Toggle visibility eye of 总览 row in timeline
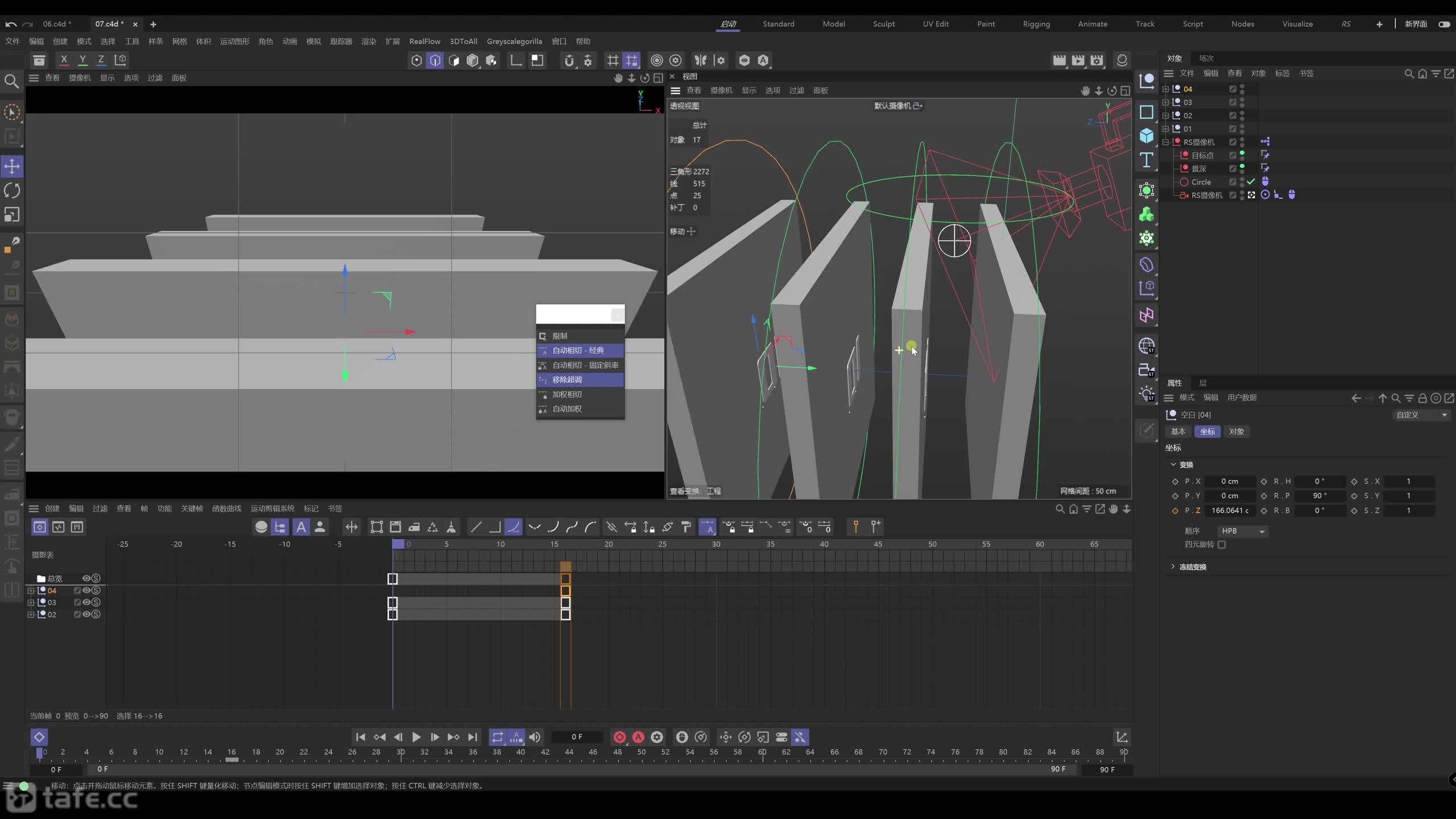 (x=87, y=578)
